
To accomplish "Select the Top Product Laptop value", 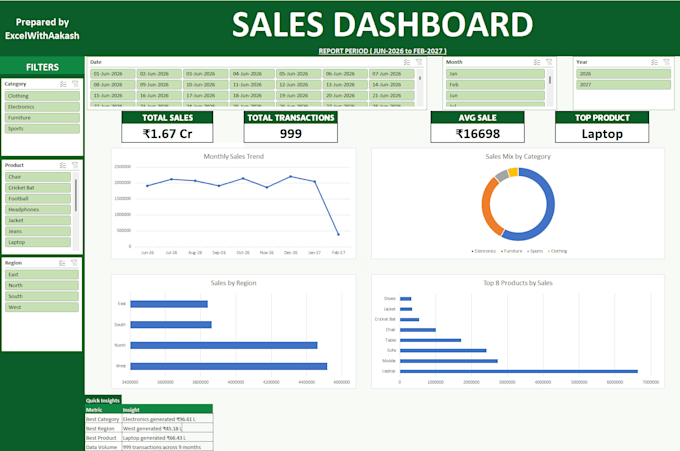I will point(602,134).
